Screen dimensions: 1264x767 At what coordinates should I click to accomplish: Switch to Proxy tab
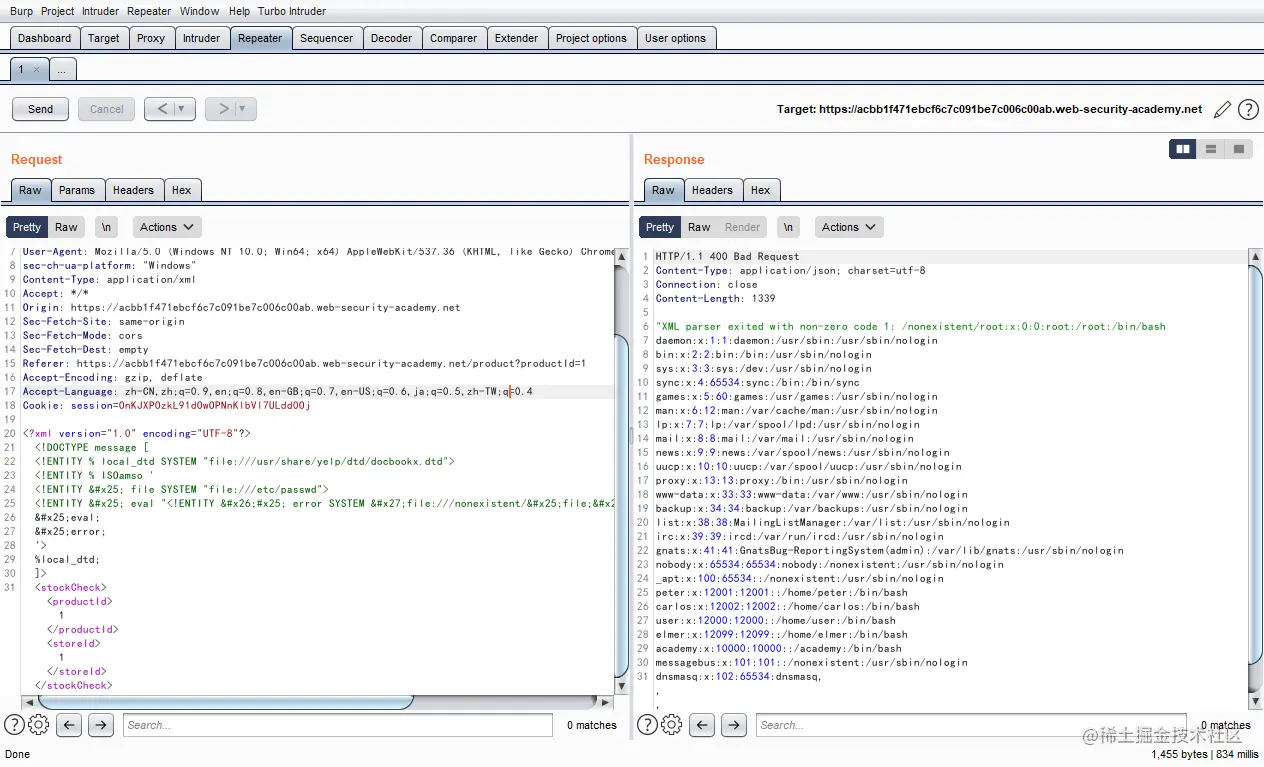point(151,38)
